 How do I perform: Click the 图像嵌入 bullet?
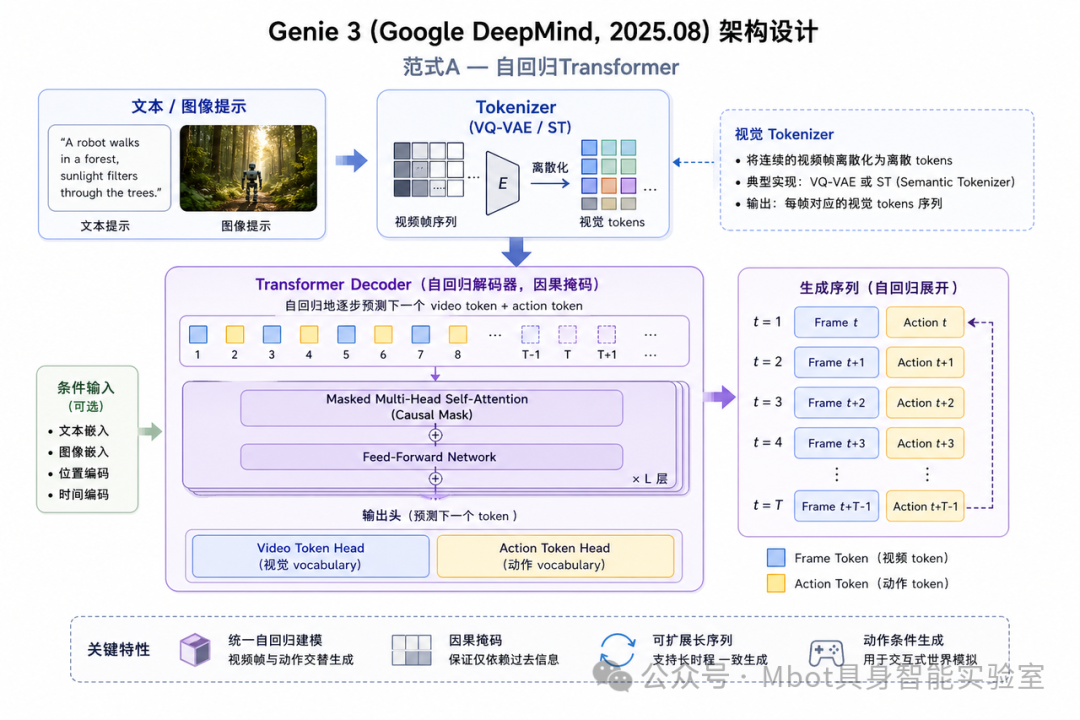pos(78,452)
